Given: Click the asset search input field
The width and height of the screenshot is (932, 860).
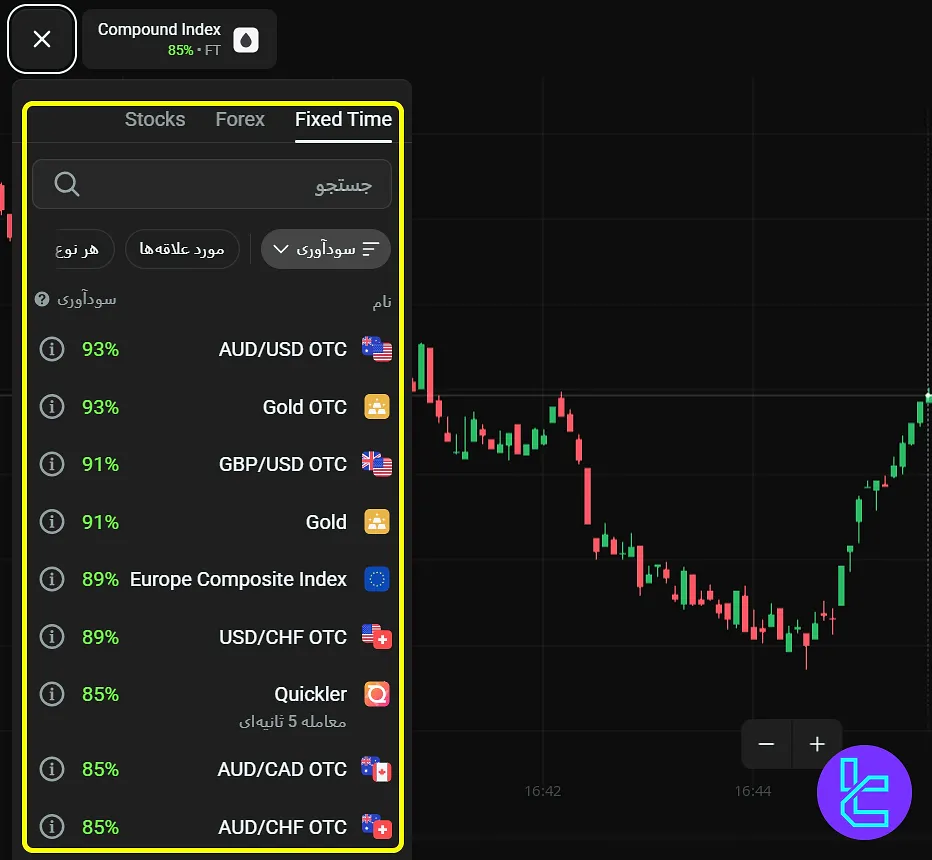Looking at the screenshot, I should [212, 185].
